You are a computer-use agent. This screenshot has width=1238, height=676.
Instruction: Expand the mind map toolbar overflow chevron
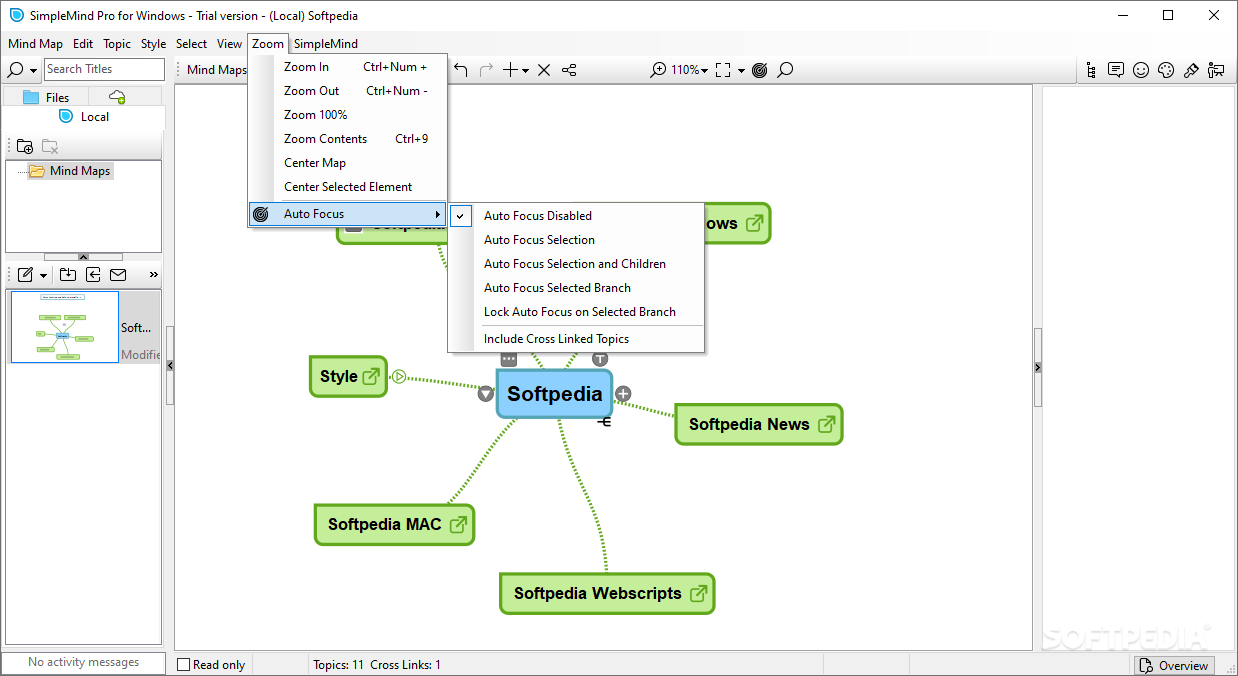coord(153,275)
